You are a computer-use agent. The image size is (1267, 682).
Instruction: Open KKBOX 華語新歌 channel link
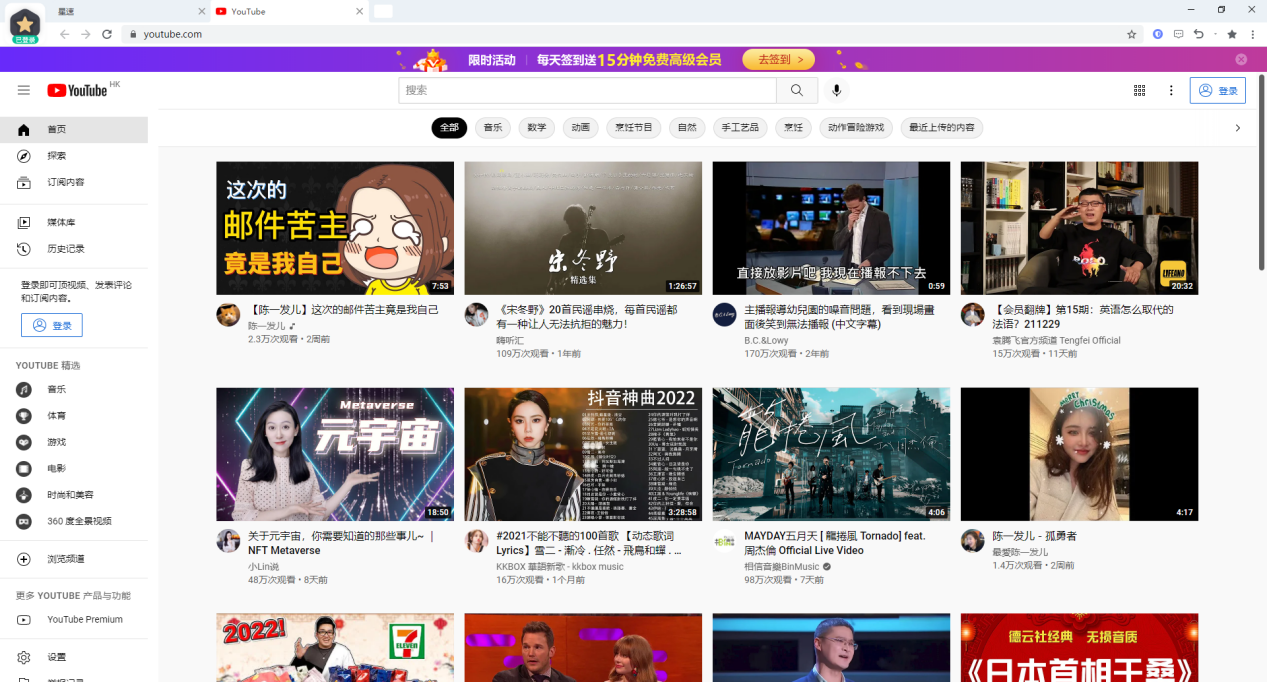[x=560, y=566]
